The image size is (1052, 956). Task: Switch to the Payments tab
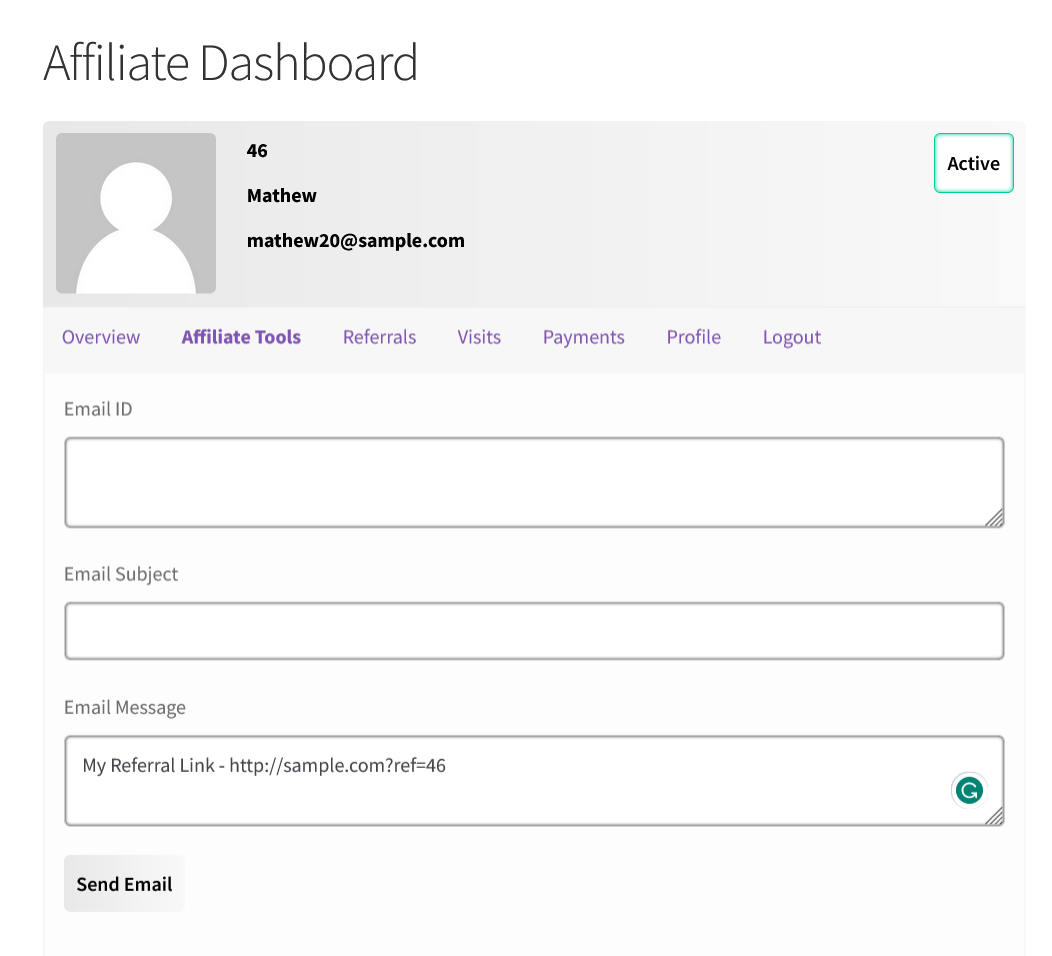(583, 337)
